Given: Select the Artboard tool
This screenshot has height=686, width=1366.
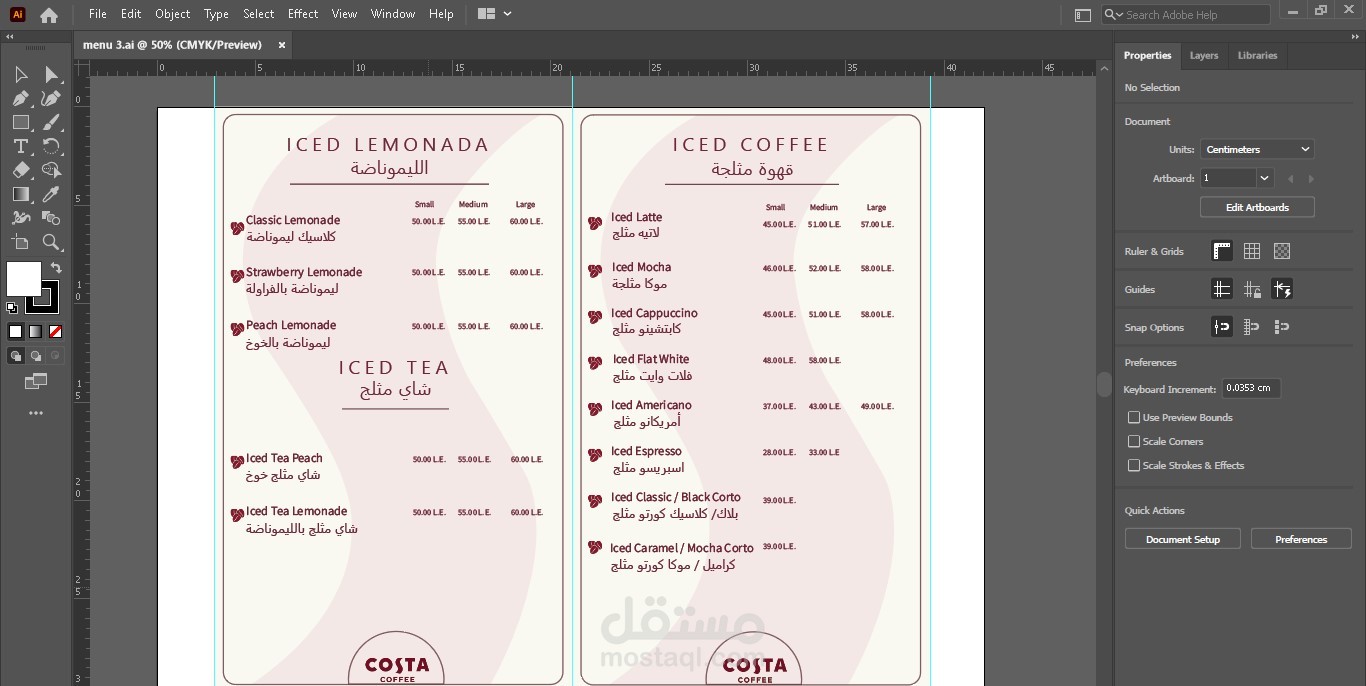Looking at the screenshot, I should [x=20, y=242].
